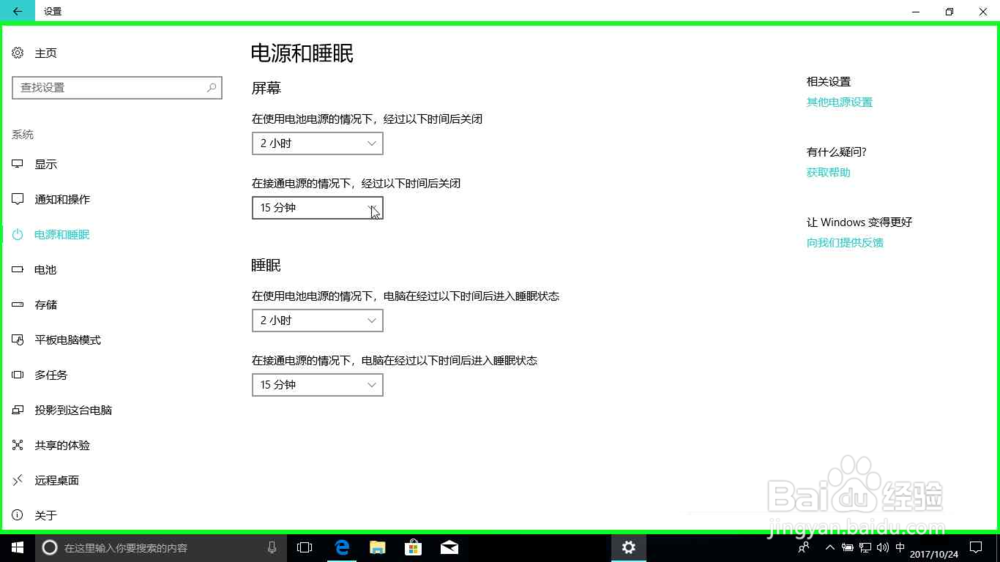The height and width of the screenshot is (562, 1000).
Task: Open 其他电源设置 link
Action: (x=839, y=102)
